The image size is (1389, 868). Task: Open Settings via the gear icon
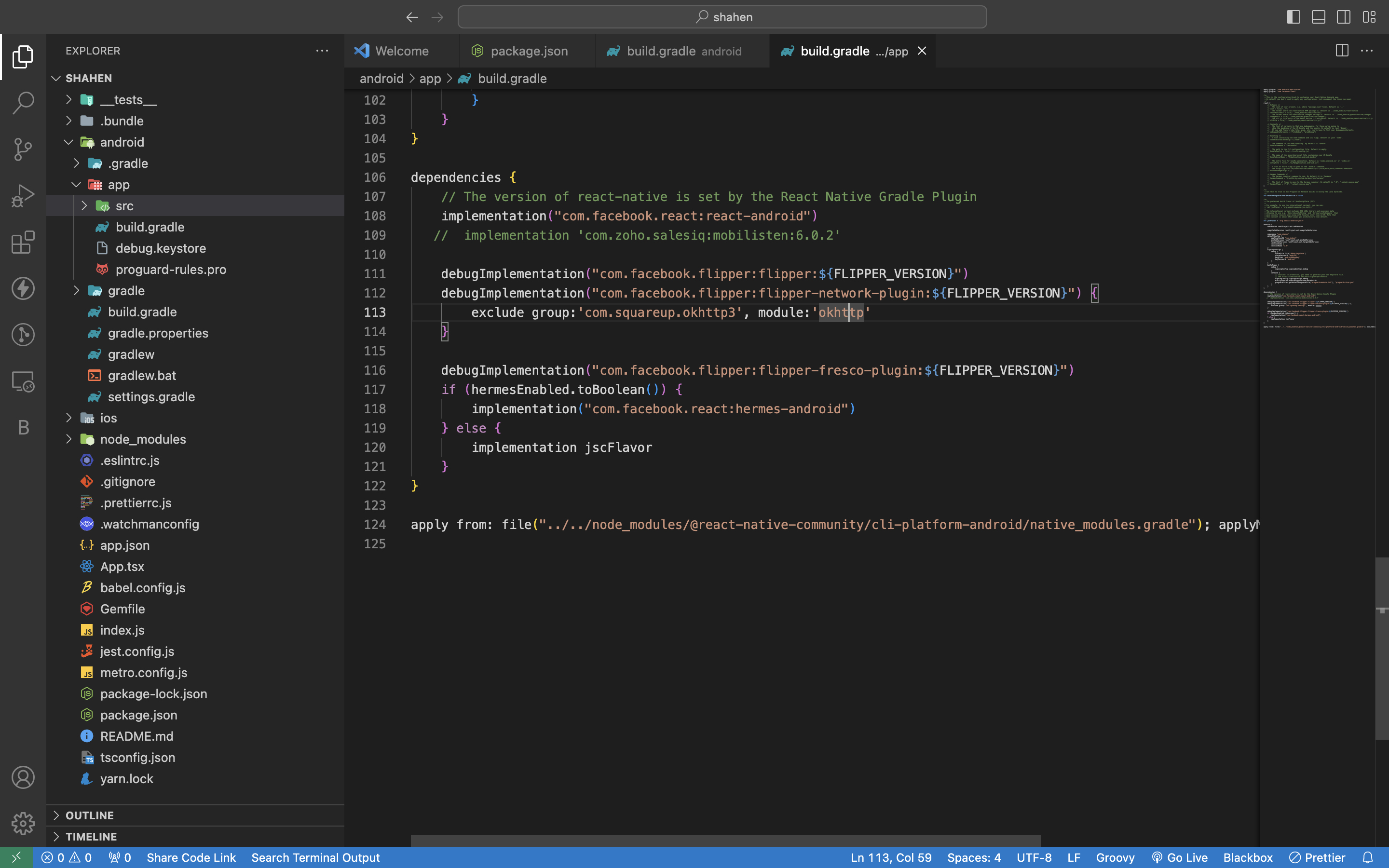23,823
